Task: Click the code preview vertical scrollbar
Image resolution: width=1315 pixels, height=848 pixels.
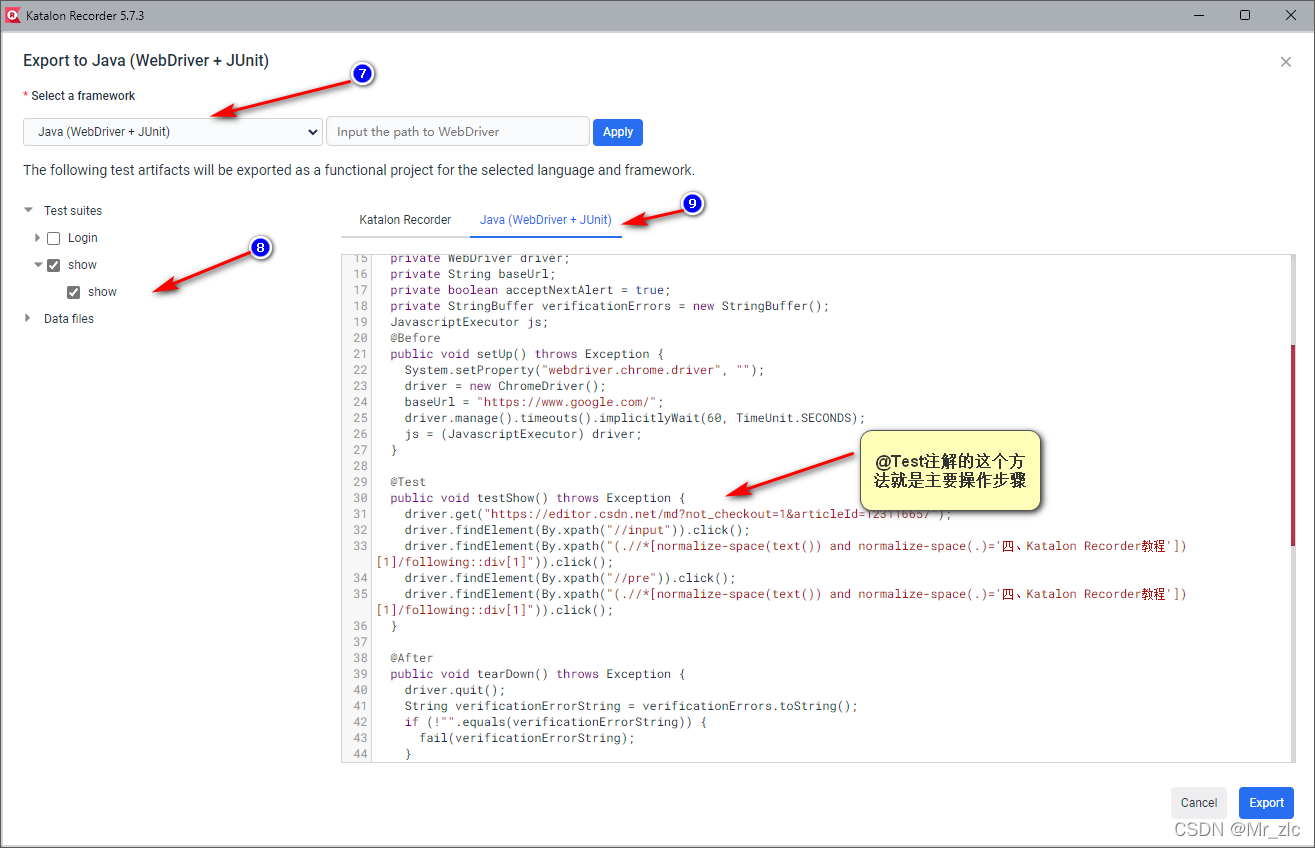Action: tap(1293, 445)
